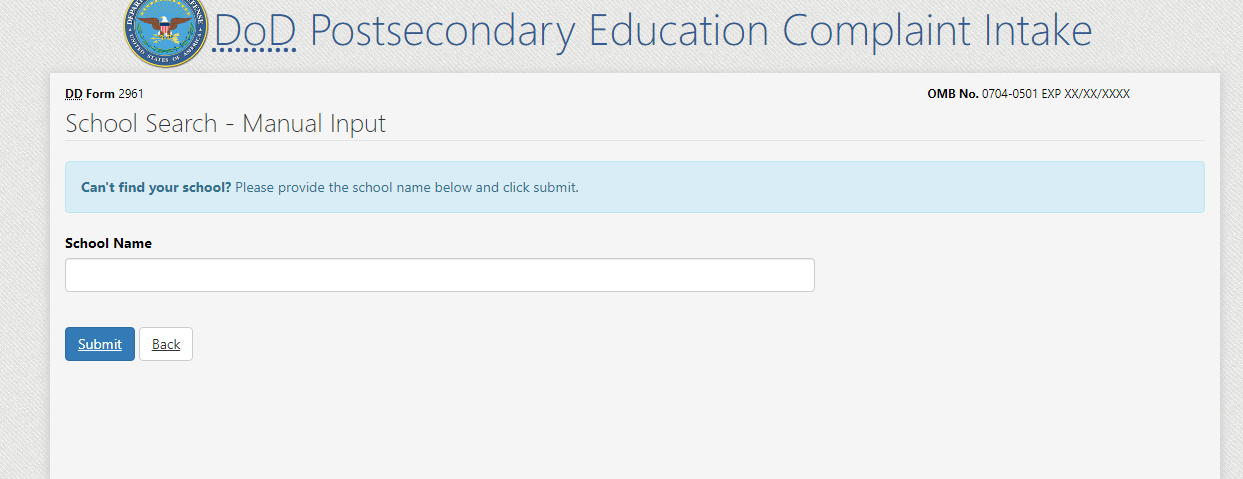Image resolution: width=1243 pixels, height=479 pixels.
Task: Click the form number 2961
Action: [x=131, y=94]
